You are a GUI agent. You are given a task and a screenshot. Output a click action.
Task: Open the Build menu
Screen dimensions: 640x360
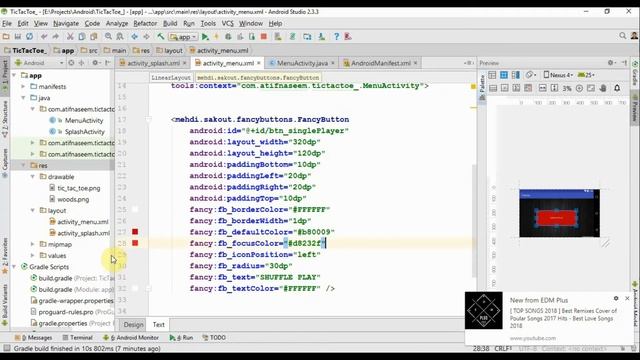point(170,24)
